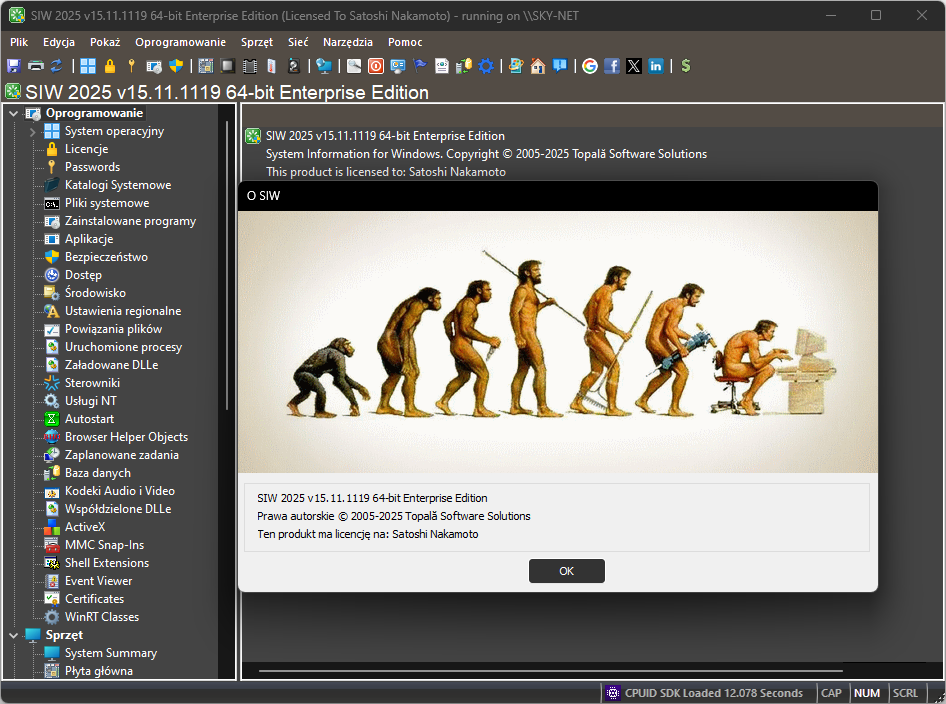Collapse the Oprogramowanie tree node

click(x=13, y=113)
